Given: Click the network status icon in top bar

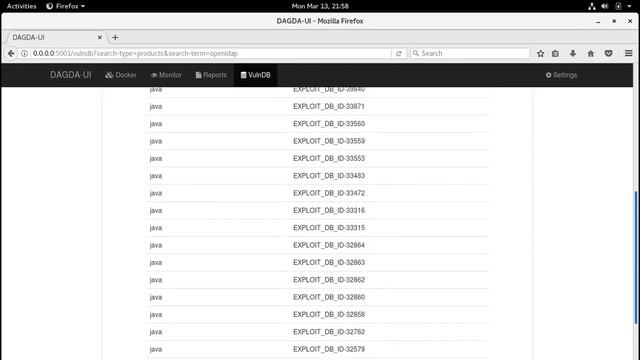Looking at the screenshot, I should 591,6.
